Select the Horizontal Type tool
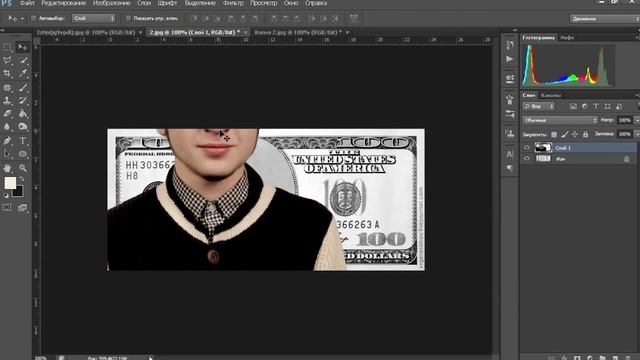The height and width of the screenshot is (360, 640). (23, 141)
